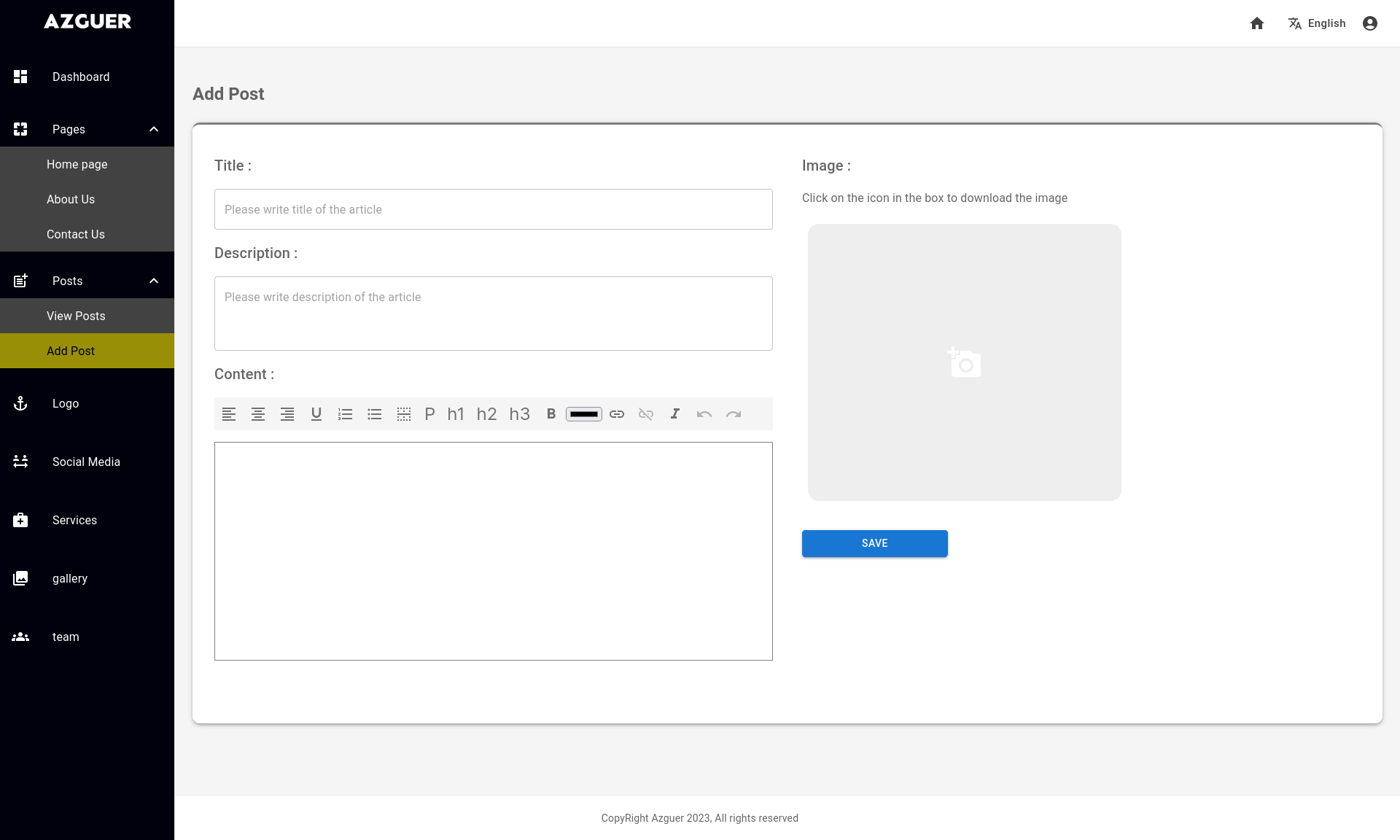The image size is (1400, 840).
Task: Collapse the Pages sidebar section
Action: coord(154,129)
